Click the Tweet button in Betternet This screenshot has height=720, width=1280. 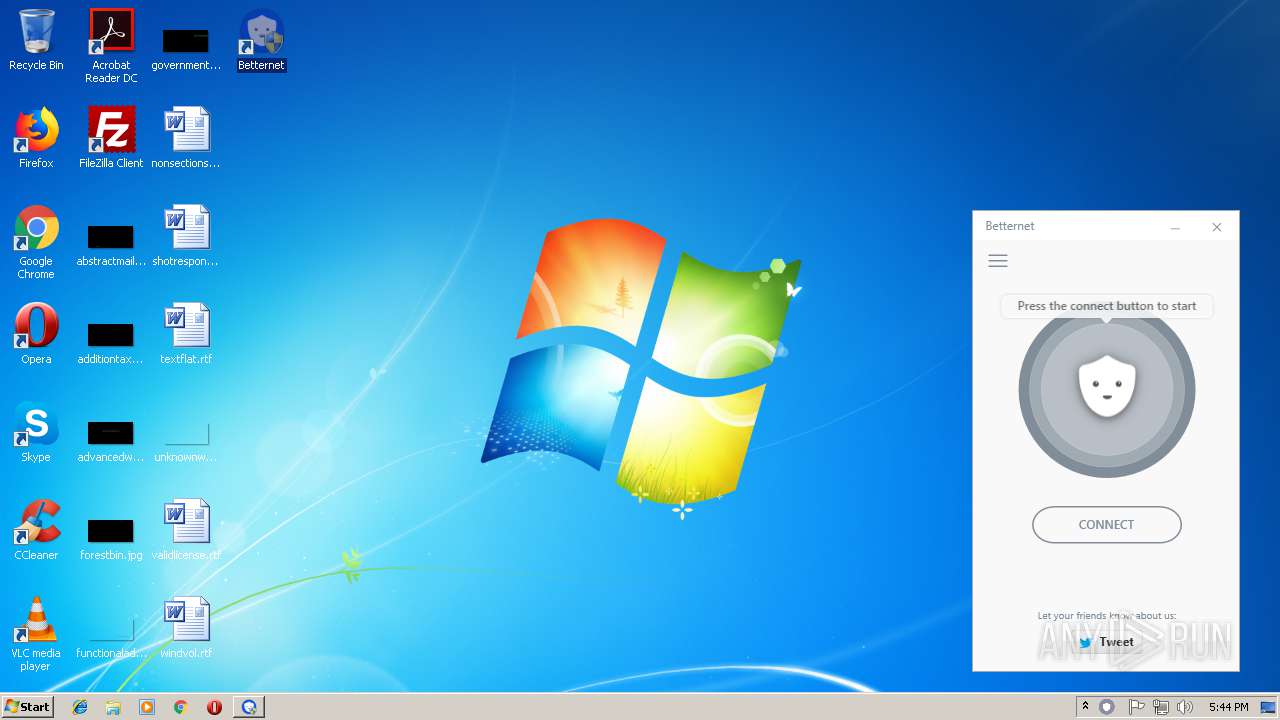[x=1107, y=642]
